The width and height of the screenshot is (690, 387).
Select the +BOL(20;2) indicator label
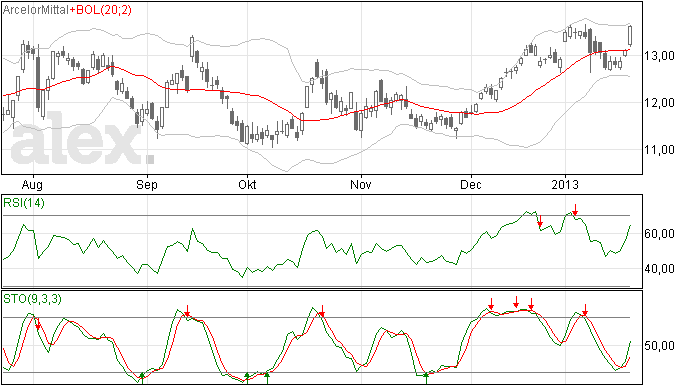pyautogui.click(x=100, y=10)
